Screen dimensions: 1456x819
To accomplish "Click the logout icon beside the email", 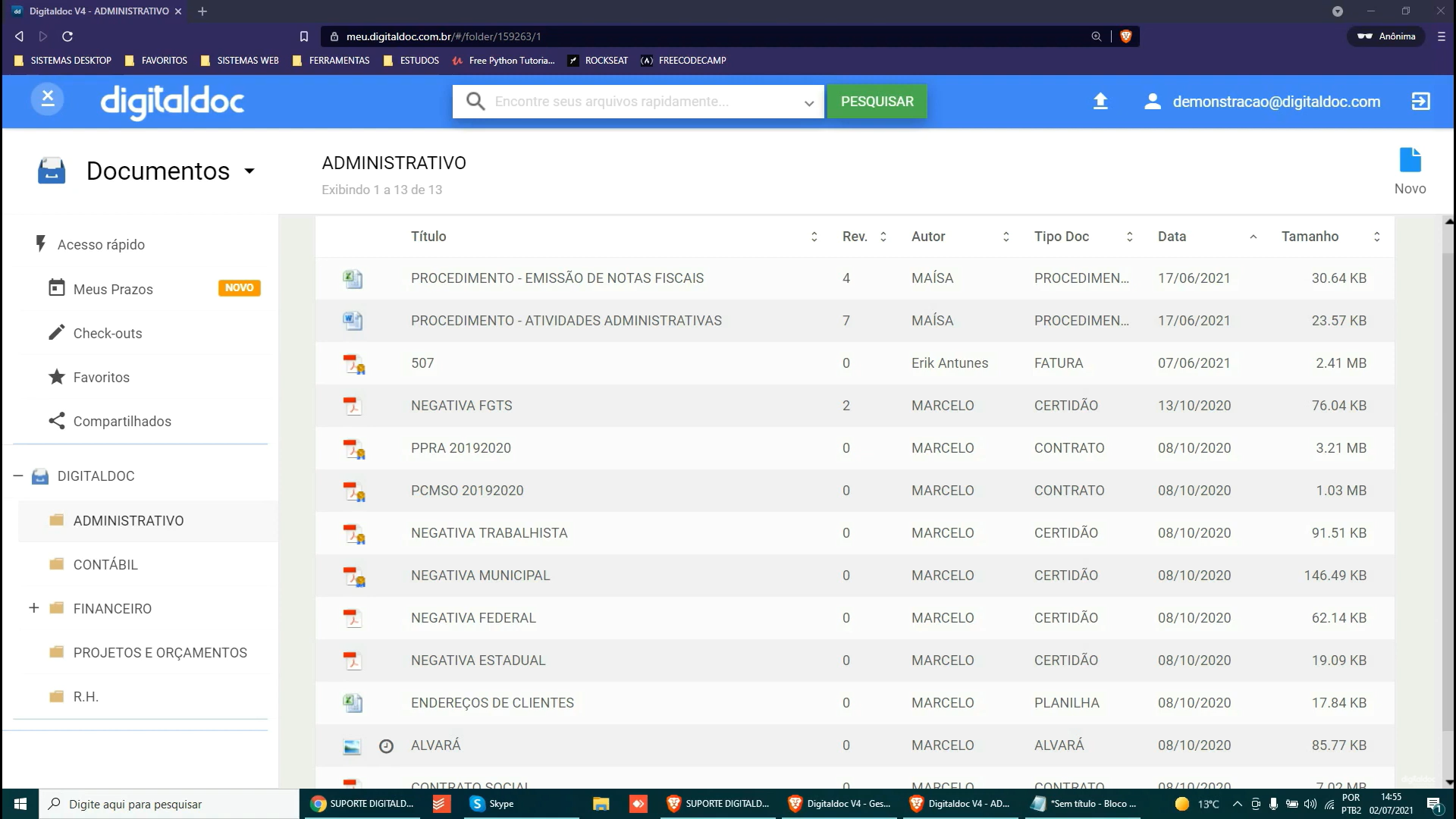I will [1420, 102].
